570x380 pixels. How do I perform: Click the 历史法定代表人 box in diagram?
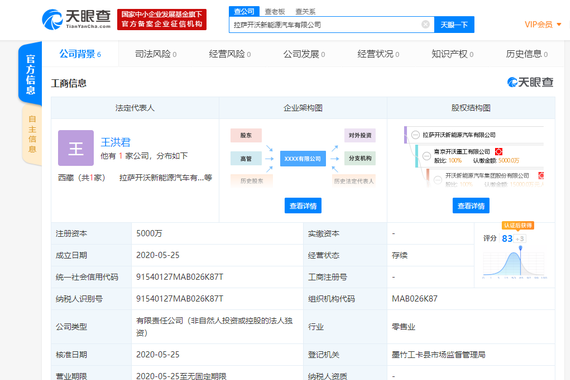point(354,181)
